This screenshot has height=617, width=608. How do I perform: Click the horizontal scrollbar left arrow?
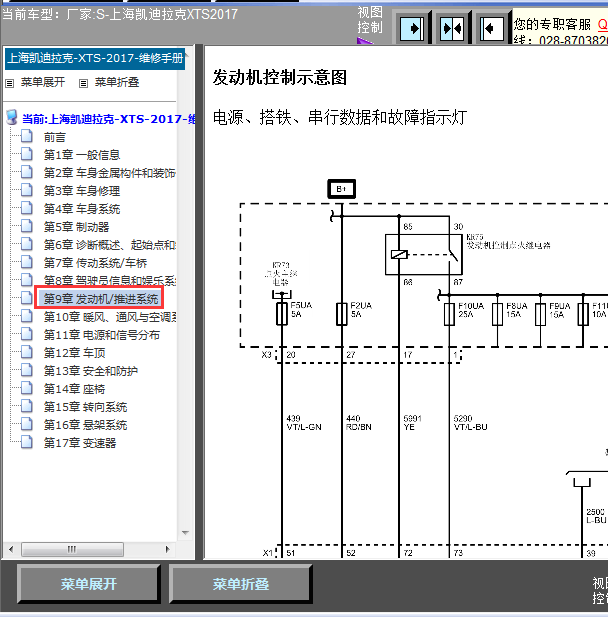click(x=11, y=549)
